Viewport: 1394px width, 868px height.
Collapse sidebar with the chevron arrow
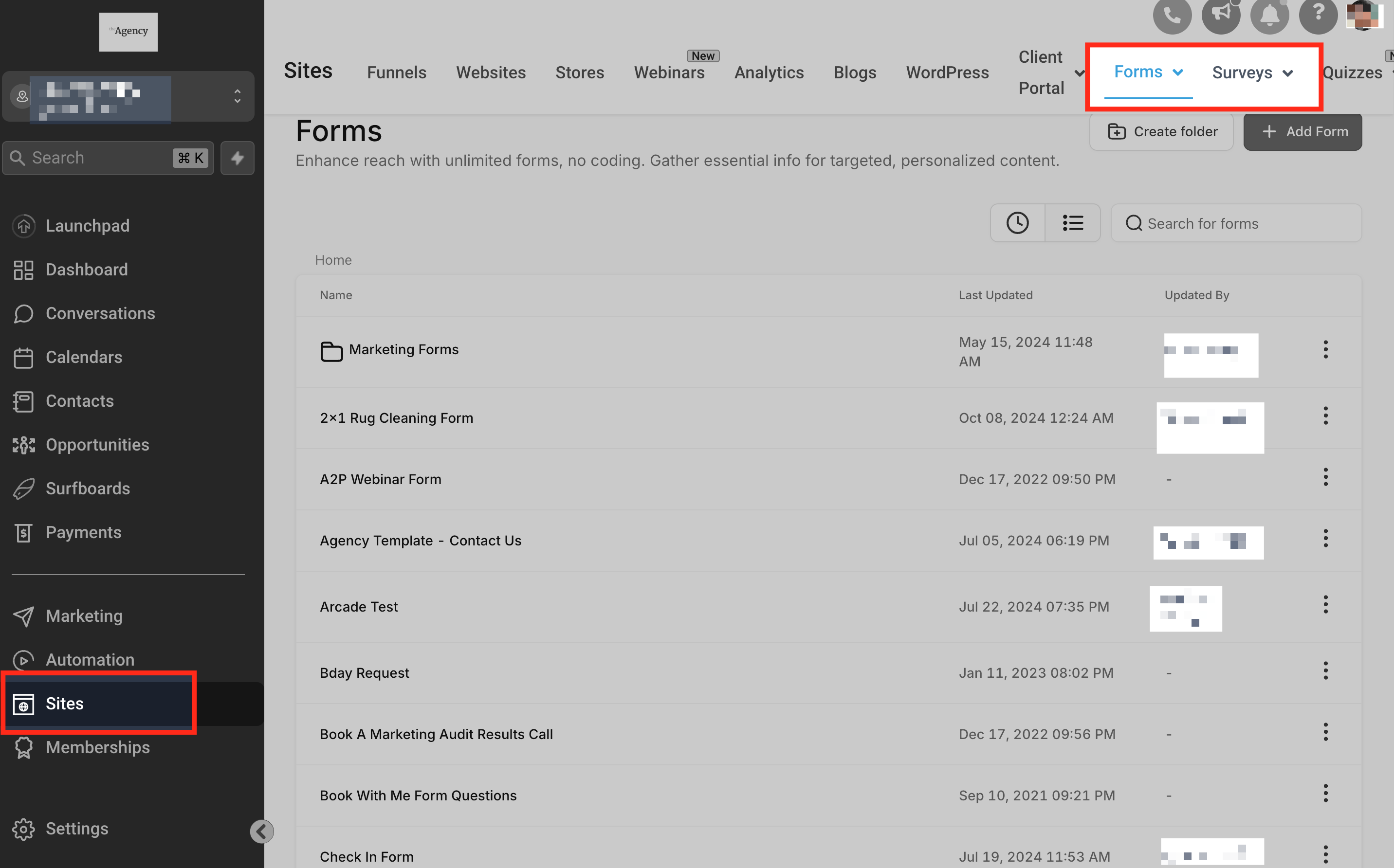262,831
